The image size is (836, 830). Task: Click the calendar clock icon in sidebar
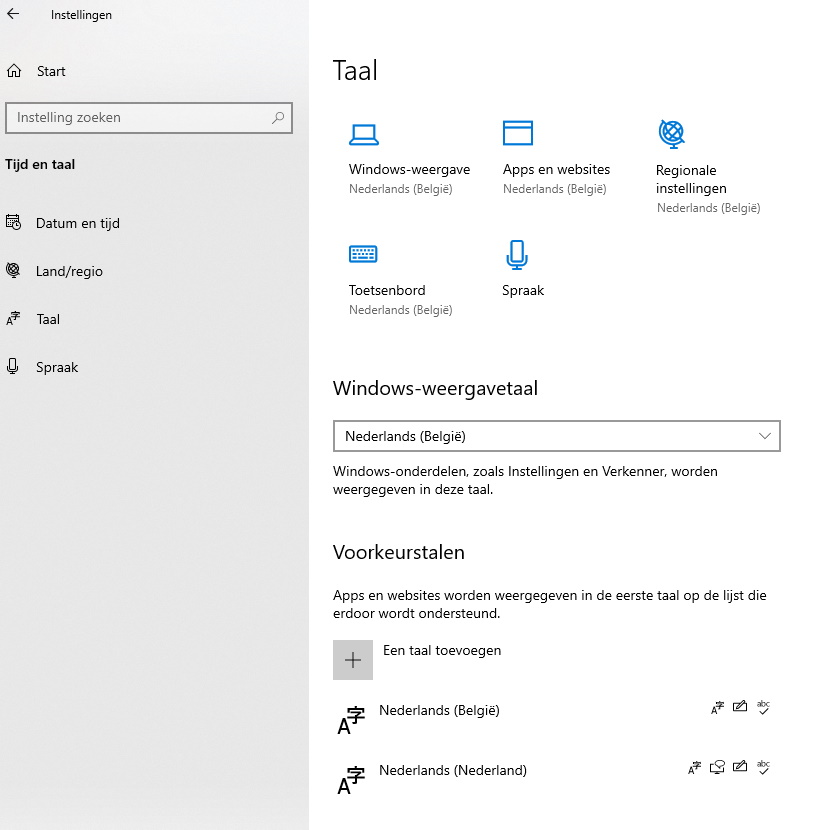[x=13, y=222]
